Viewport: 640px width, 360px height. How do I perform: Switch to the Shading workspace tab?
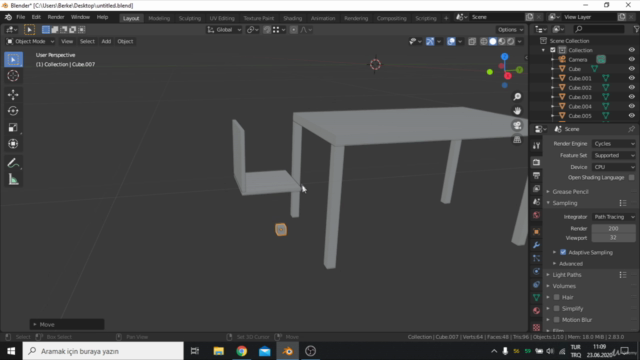click(293, 18)
